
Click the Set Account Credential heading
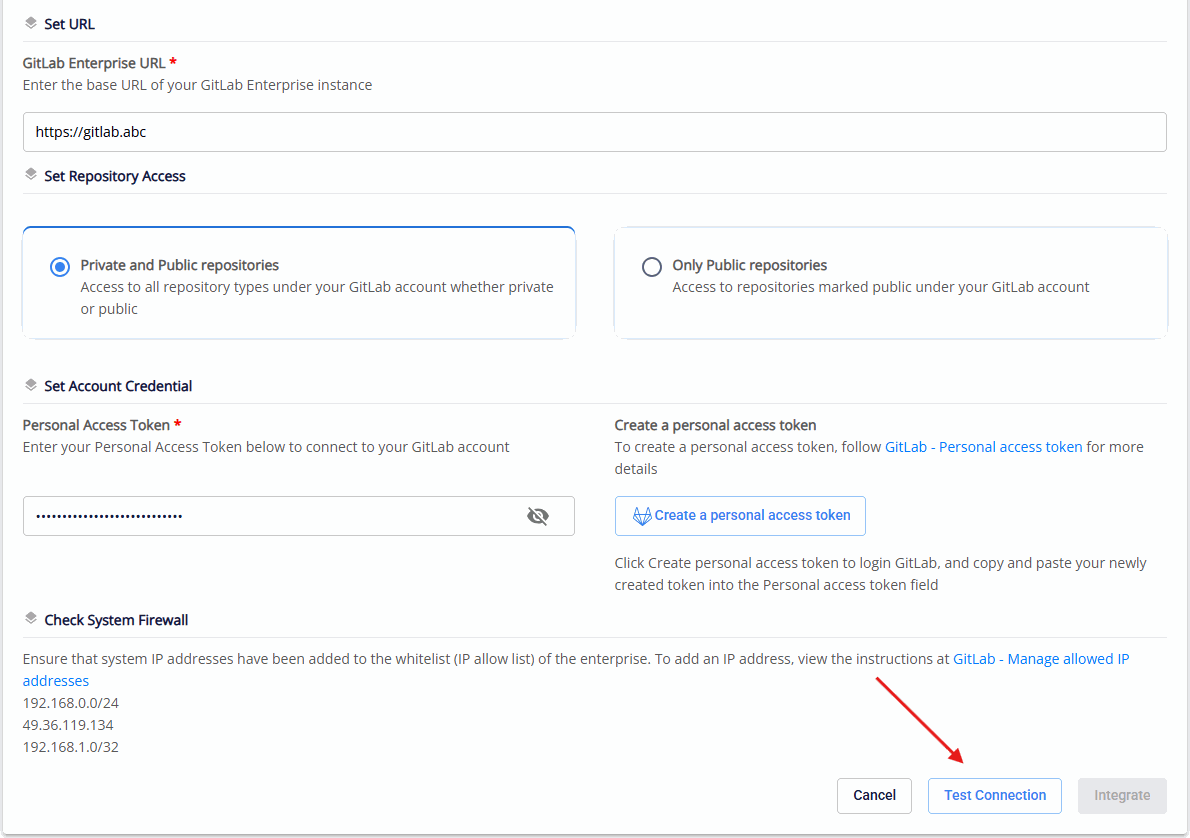tap(118, 386)
